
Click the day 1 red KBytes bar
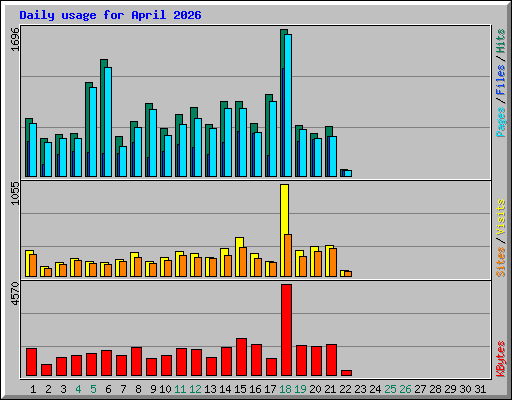pos(31,362)
